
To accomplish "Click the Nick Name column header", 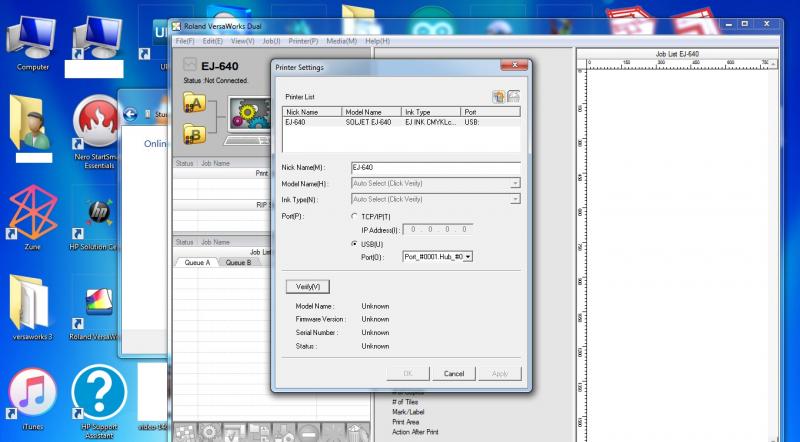I will click(x=312, y=112).
